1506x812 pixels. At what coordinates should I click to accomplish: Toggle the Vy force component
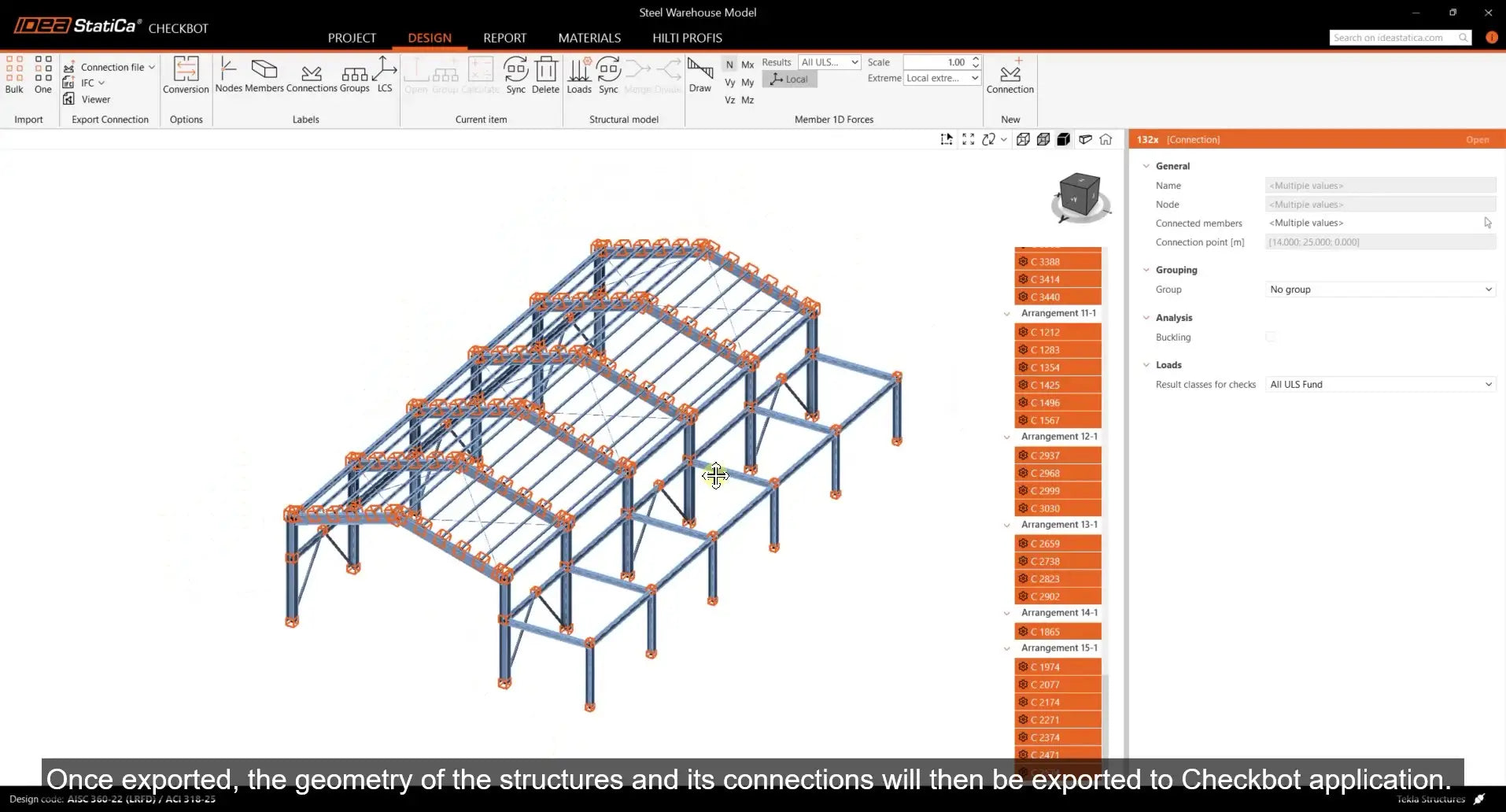(729, 83)
